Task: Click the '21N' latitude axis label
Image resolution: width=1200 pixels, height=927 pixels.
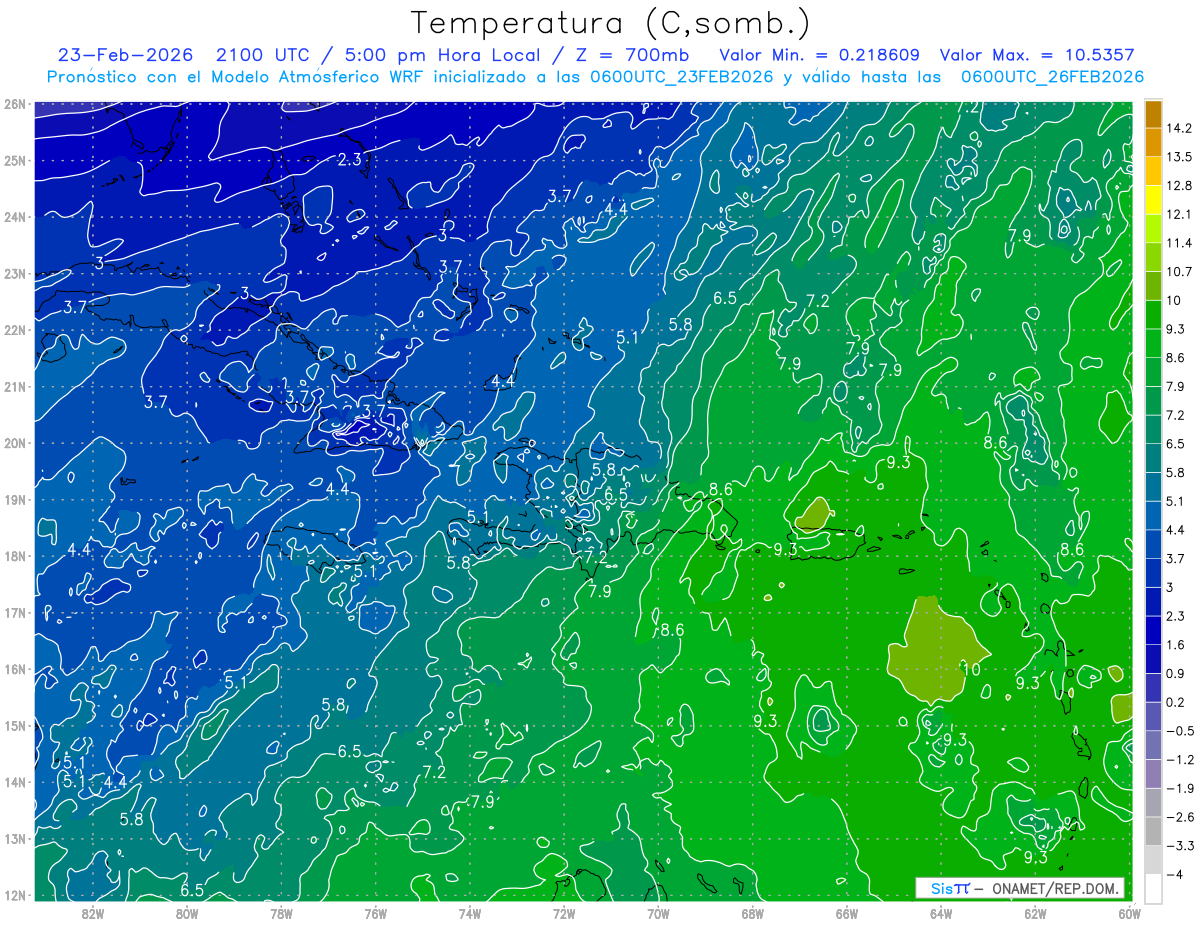Action: tap(15, 386)
